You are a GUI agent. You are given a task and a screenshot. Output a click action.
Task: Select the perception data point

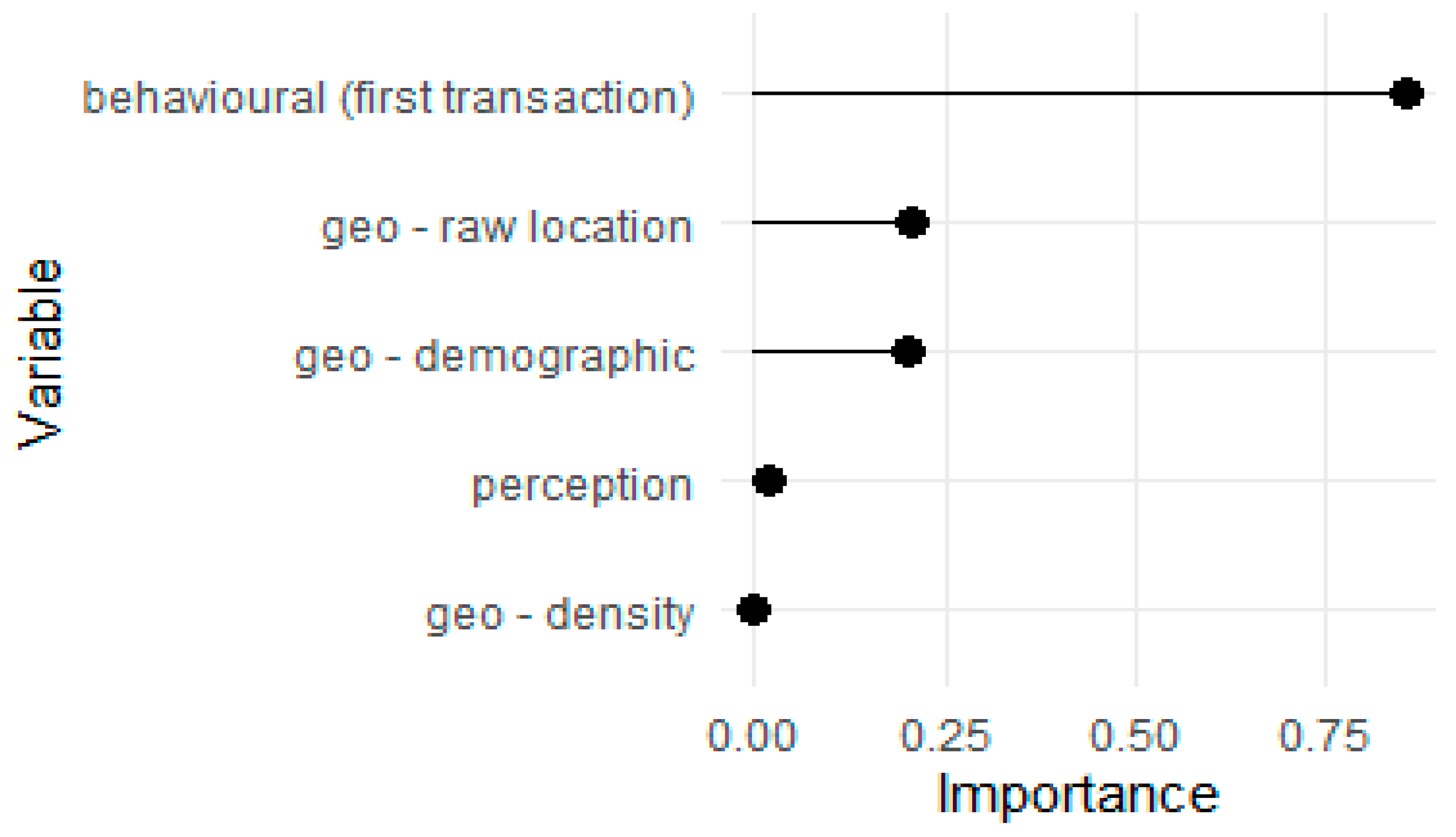769,480
